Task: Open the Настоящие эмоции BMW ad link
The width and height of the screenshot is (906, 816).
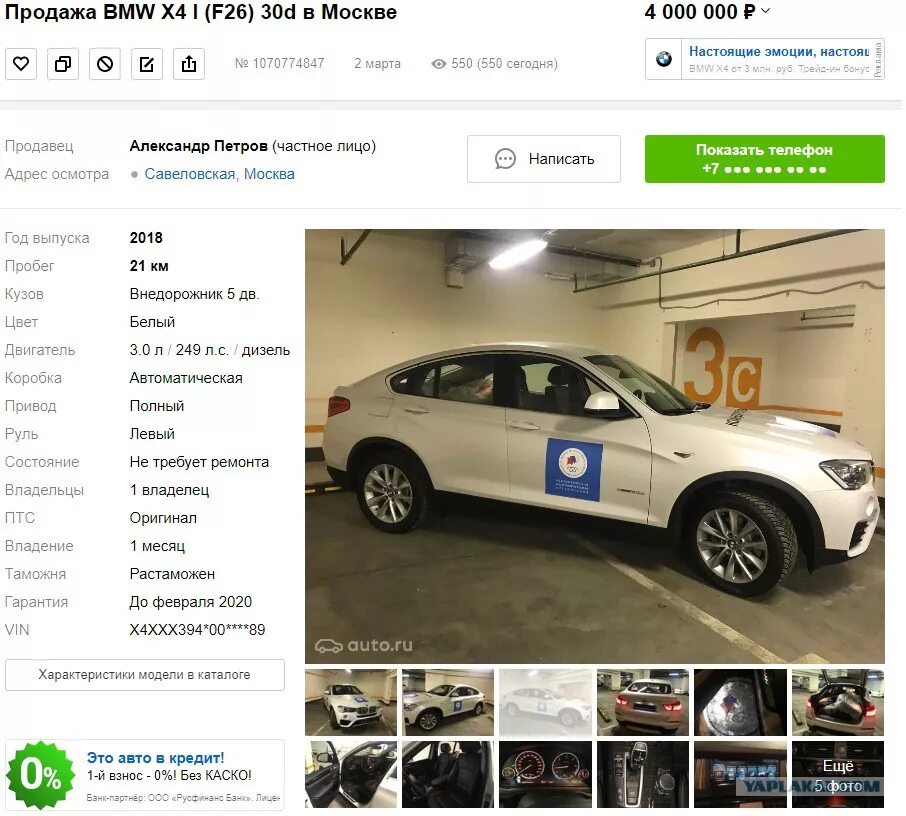Action: [x=778, y=51]
